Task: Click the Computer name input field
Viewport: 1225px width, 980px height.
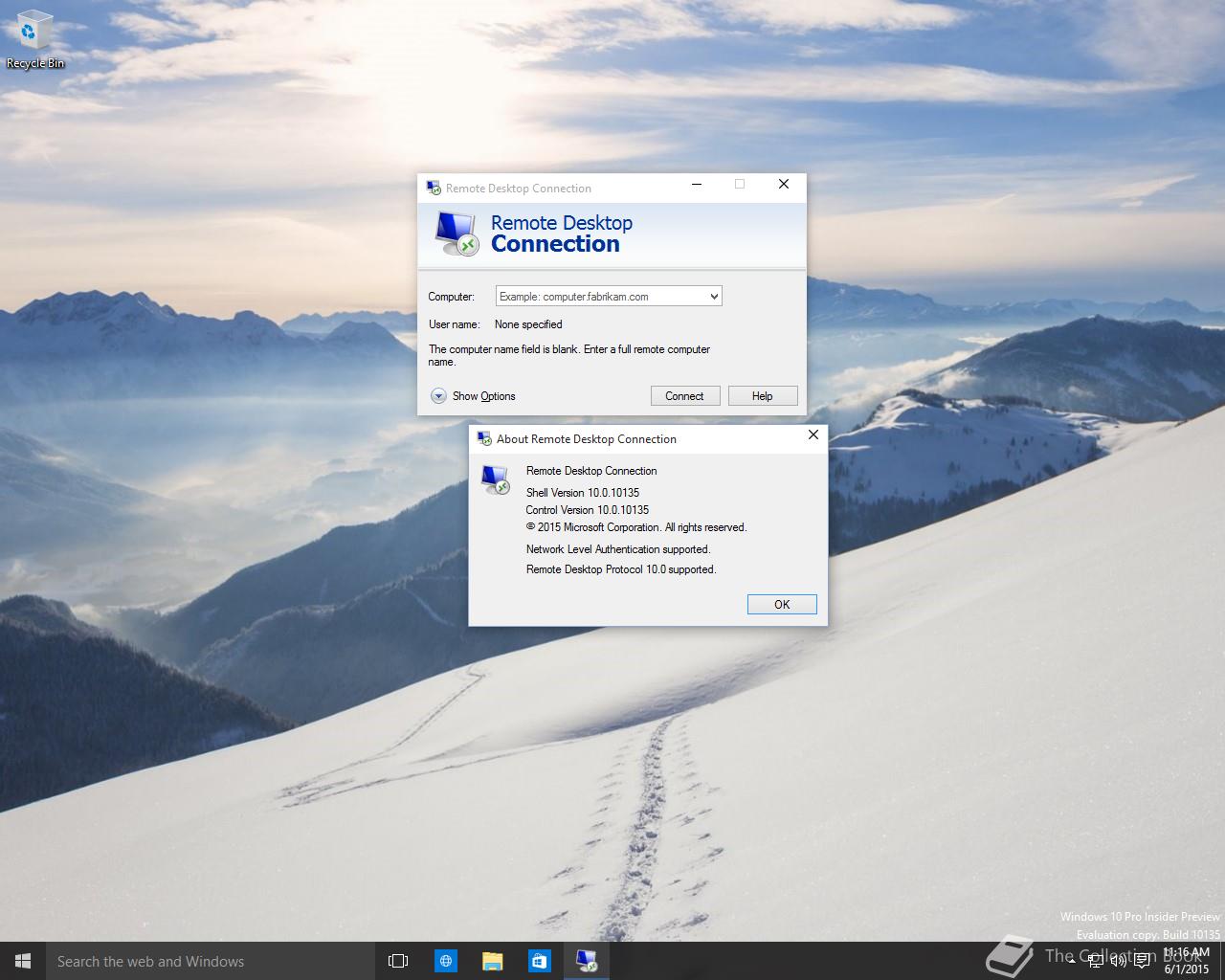Action: (601, 297)
